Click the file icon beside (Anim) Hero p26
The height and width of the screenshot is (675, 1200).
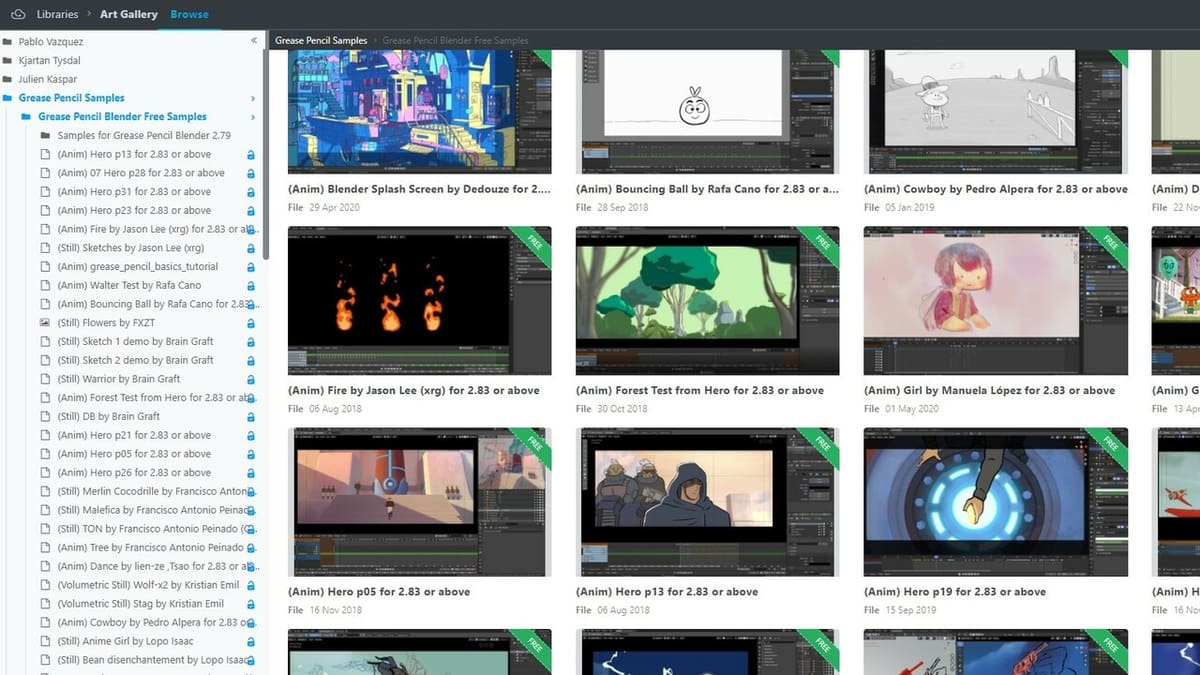(44, 473)
